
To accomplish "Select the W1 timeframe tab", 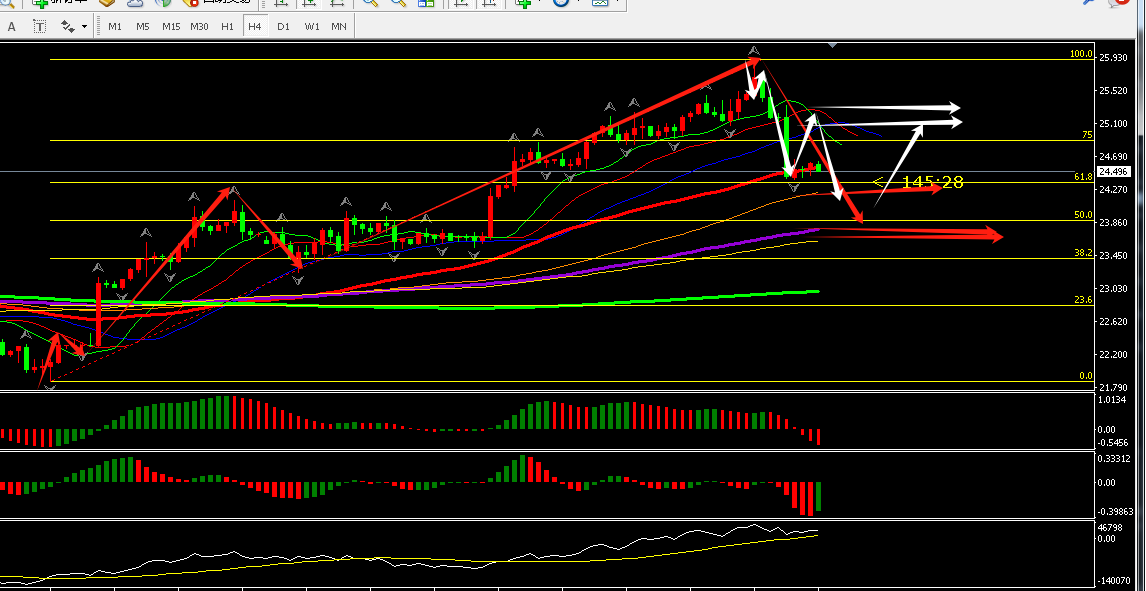I will pos(311,26).
